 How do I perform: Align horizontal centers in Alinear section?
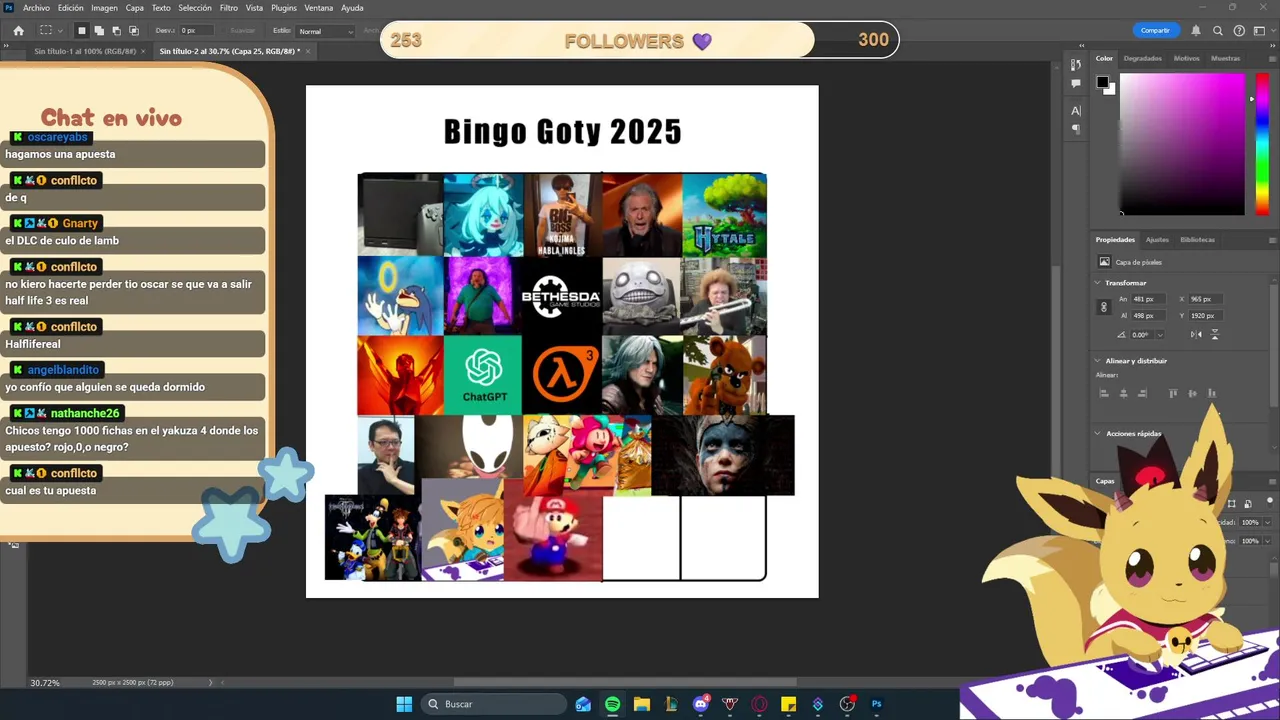[x=1123, y=394]
